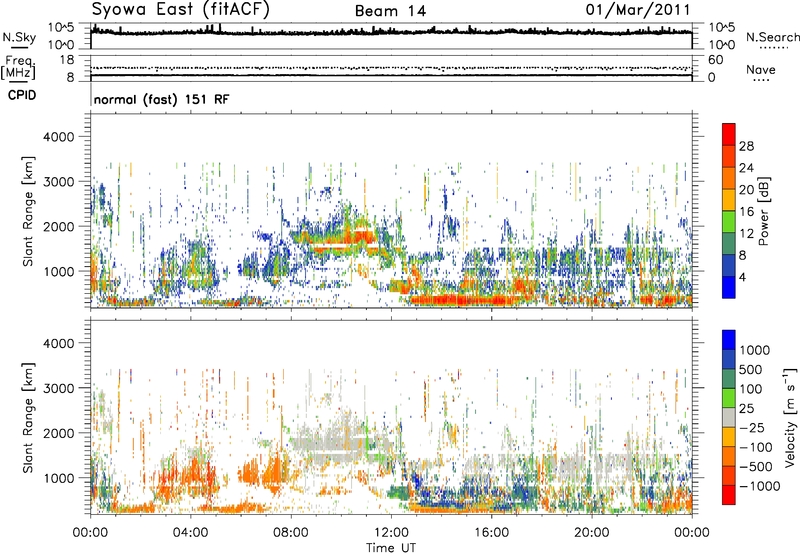Screen dimensions: 800x554
Task: Click the dotted line sample under 'Nave'
Action: pos(762,80)
